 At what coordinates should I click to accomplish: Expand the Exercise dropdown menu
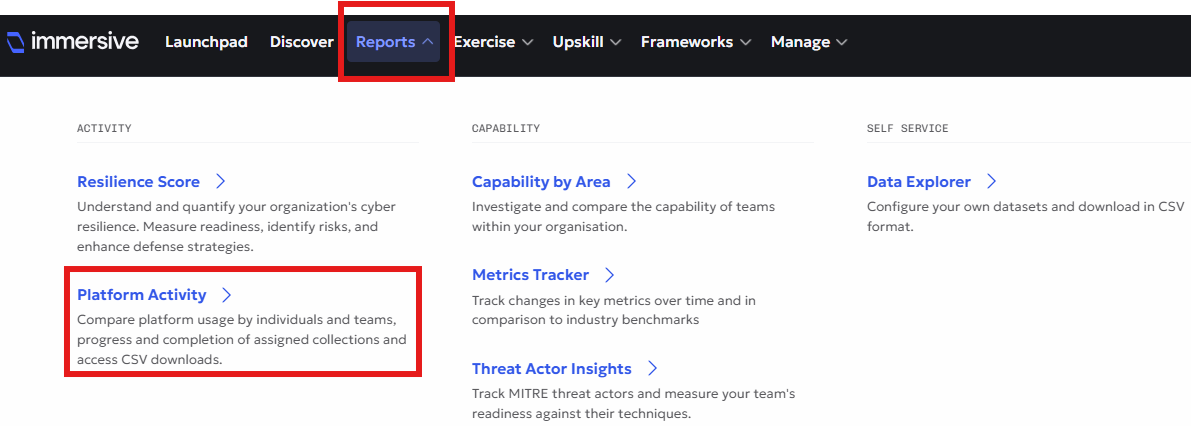pyautogui.click(x=493, y=42)
